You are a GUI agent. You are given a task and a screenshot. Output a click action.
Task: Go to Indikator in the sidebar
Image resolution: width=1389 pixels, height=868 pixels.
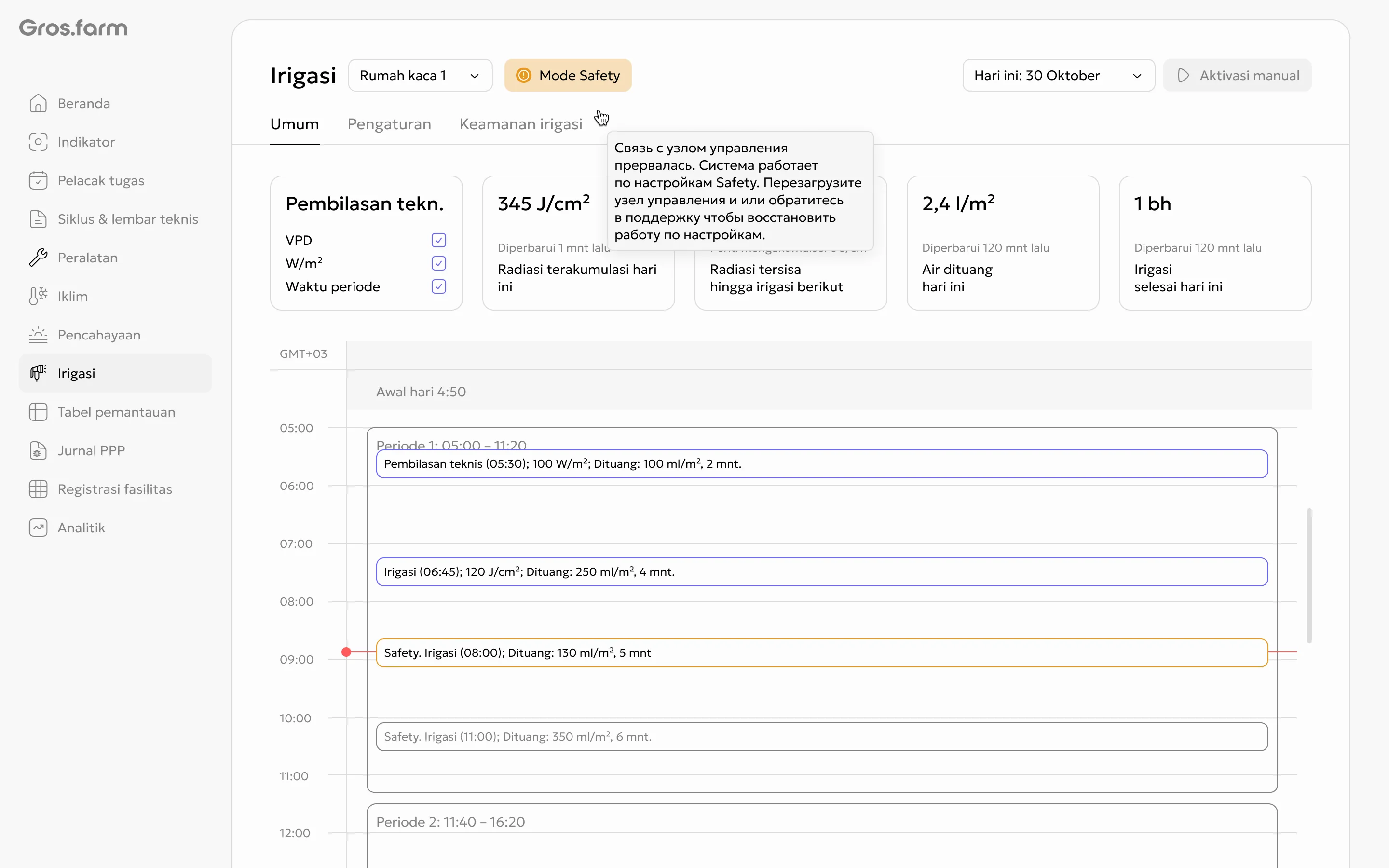115,142
